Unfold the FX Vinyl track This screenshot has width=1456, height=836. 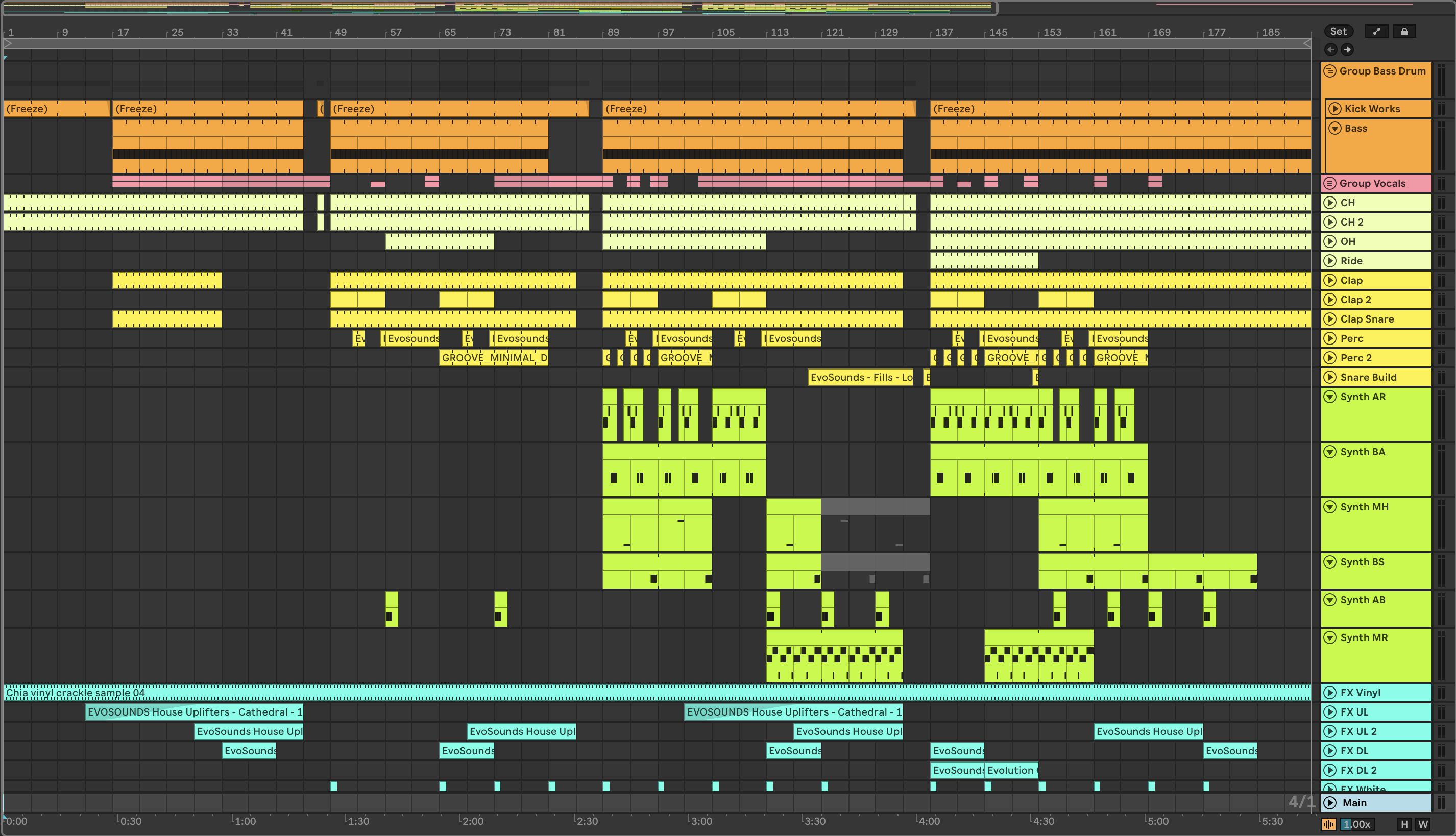[1330, 693]
